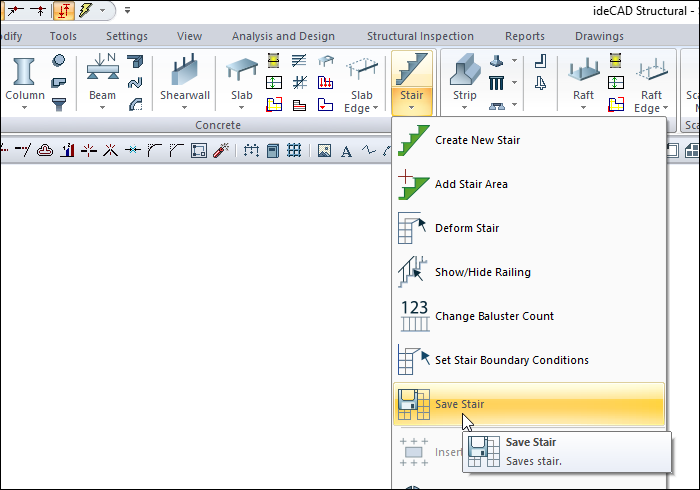Viewport: 700px width, 490px height.
Task: Expand the Strip foundation dropdown
Action: click(x=464, y=107)
